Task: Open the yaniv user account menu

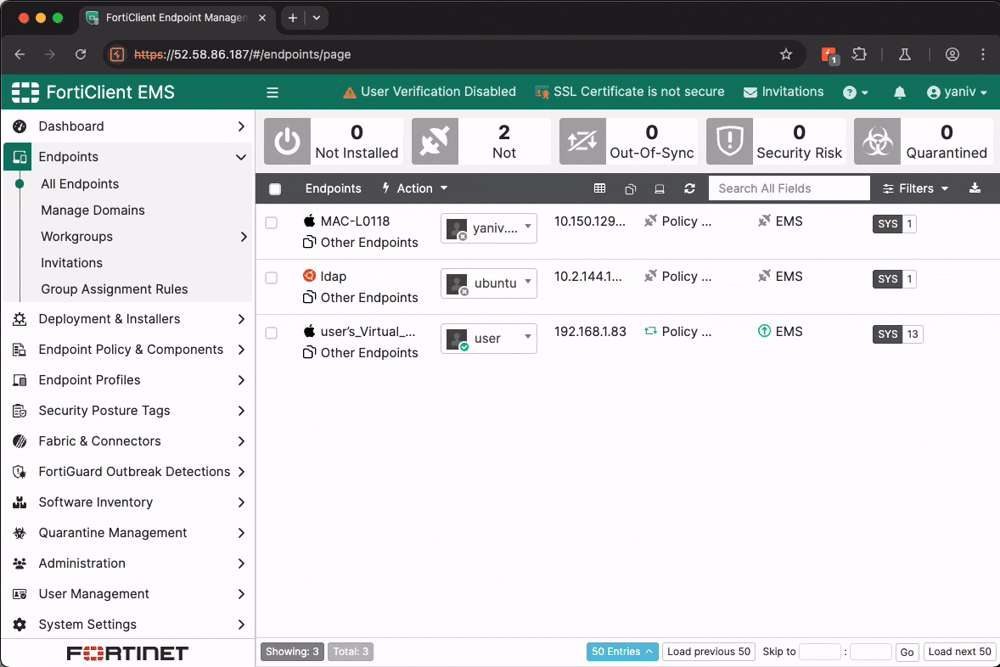Action: [957, 92]
